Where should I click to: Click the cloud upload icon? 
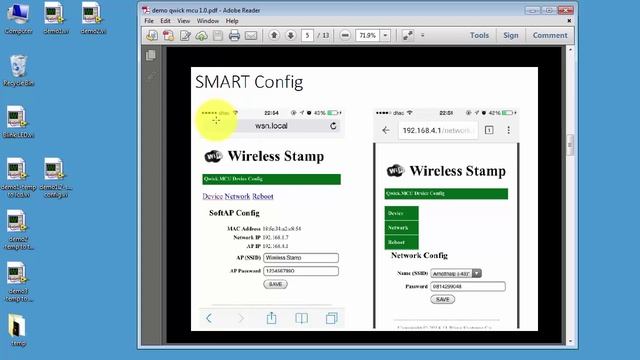coord(201,36)
